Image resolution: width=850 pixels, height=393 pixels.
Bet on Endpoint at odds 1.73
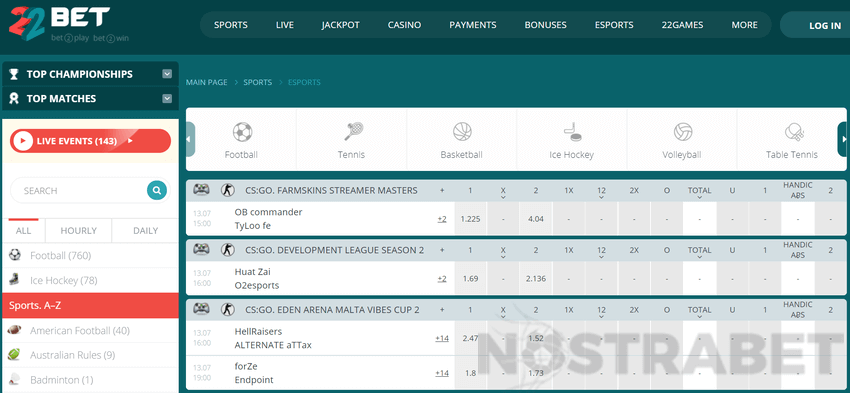point(536,373)
